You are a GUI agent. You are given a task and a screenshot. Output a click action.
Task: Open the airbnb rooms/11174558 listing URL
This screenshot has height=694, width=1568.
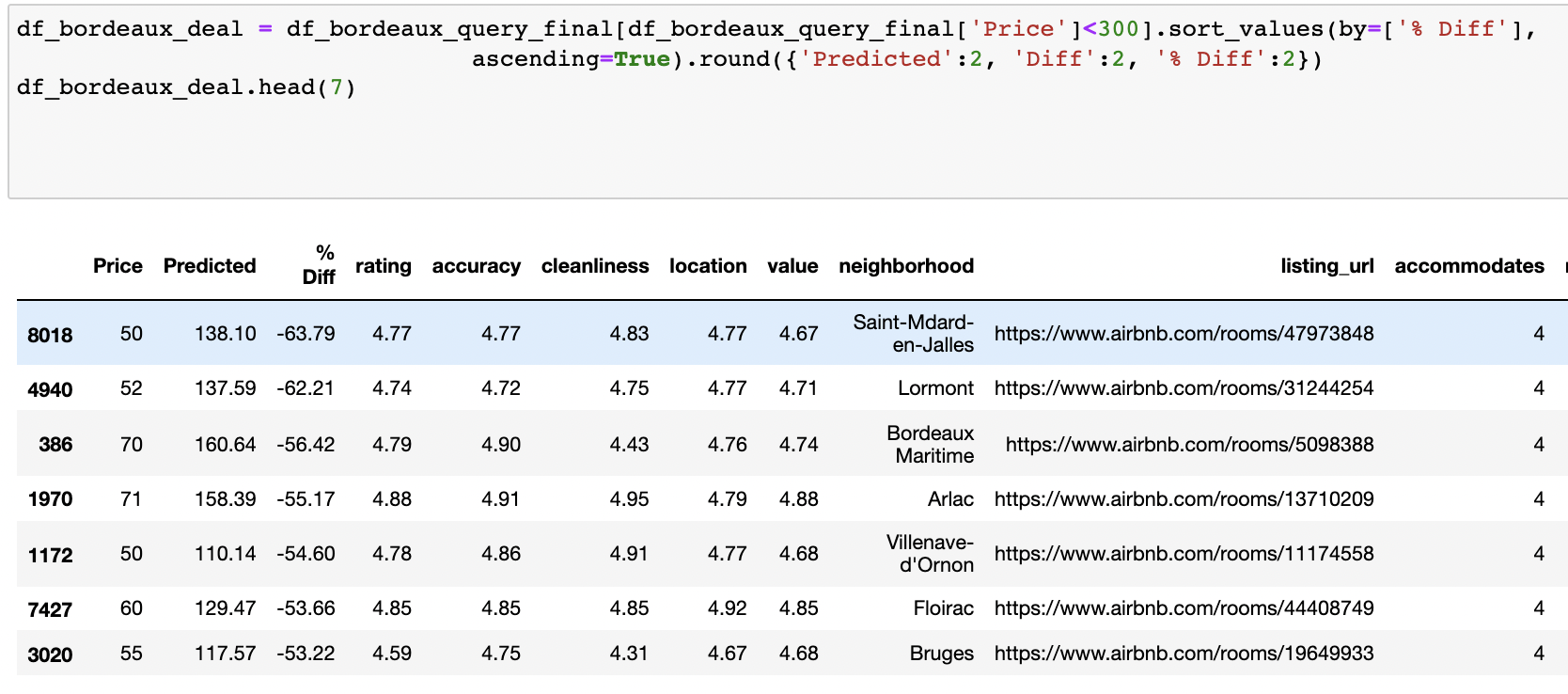coord(1184,554)
